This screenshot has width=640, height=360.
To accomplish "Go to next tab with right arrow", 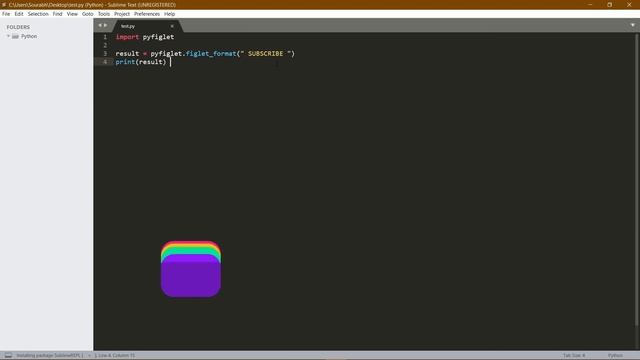I will [106, 25].
